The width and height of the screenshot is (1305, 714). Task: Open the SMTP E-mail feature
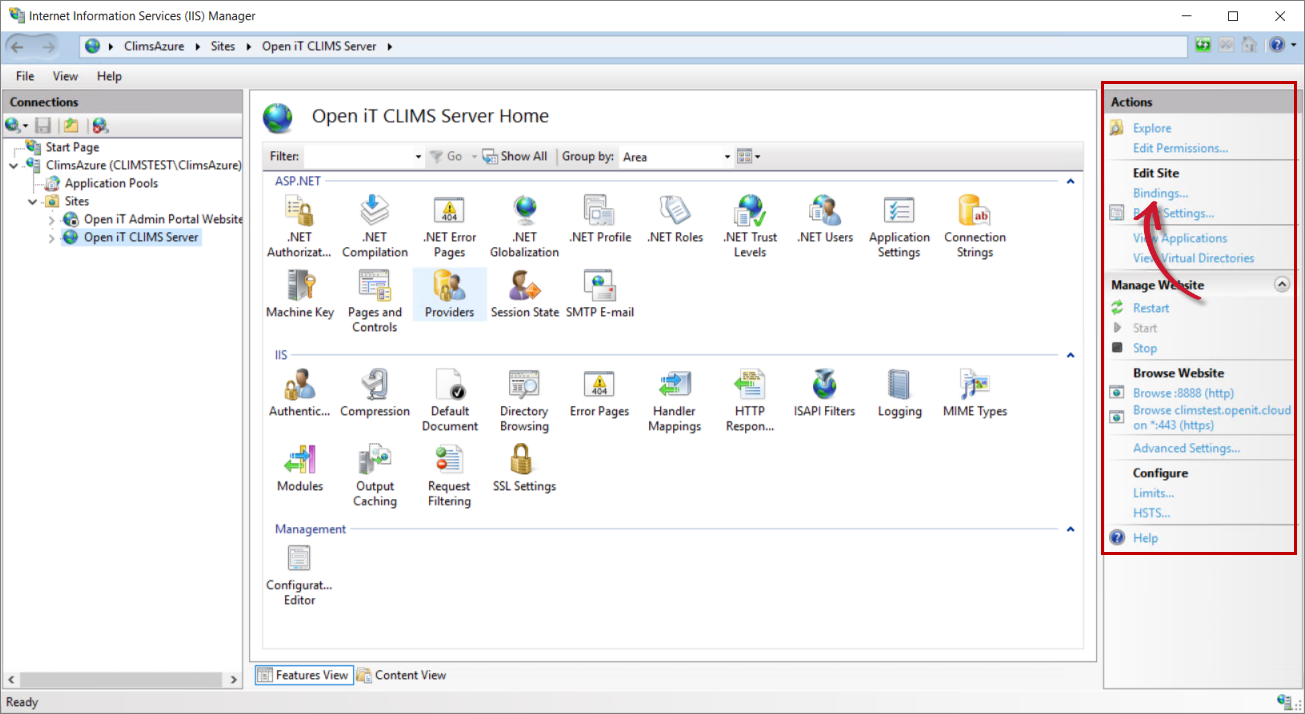click(x=598, y=293)
